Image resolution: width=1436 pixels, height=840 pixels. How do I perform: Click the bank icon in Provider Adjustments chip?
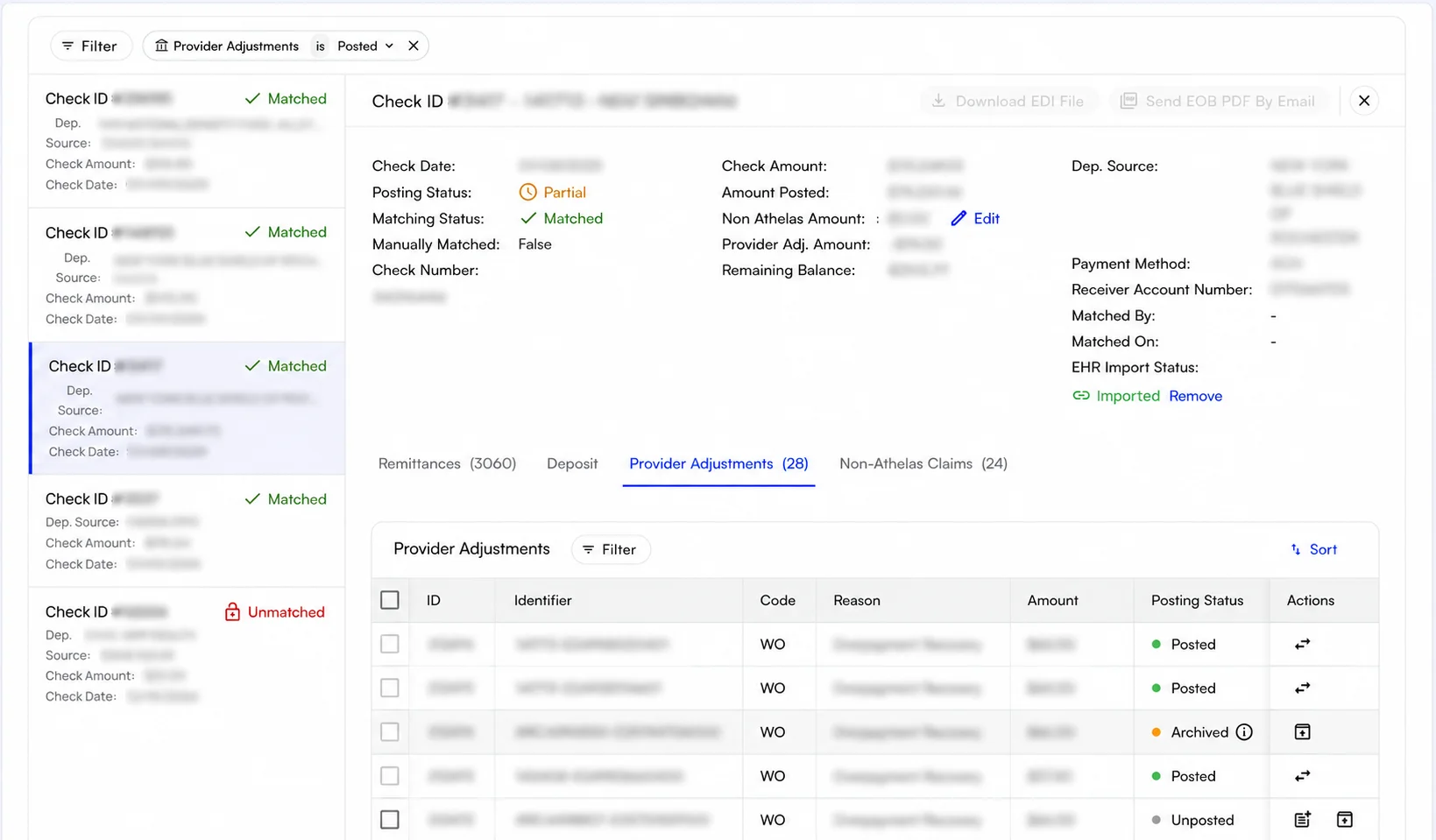point(161,46)
